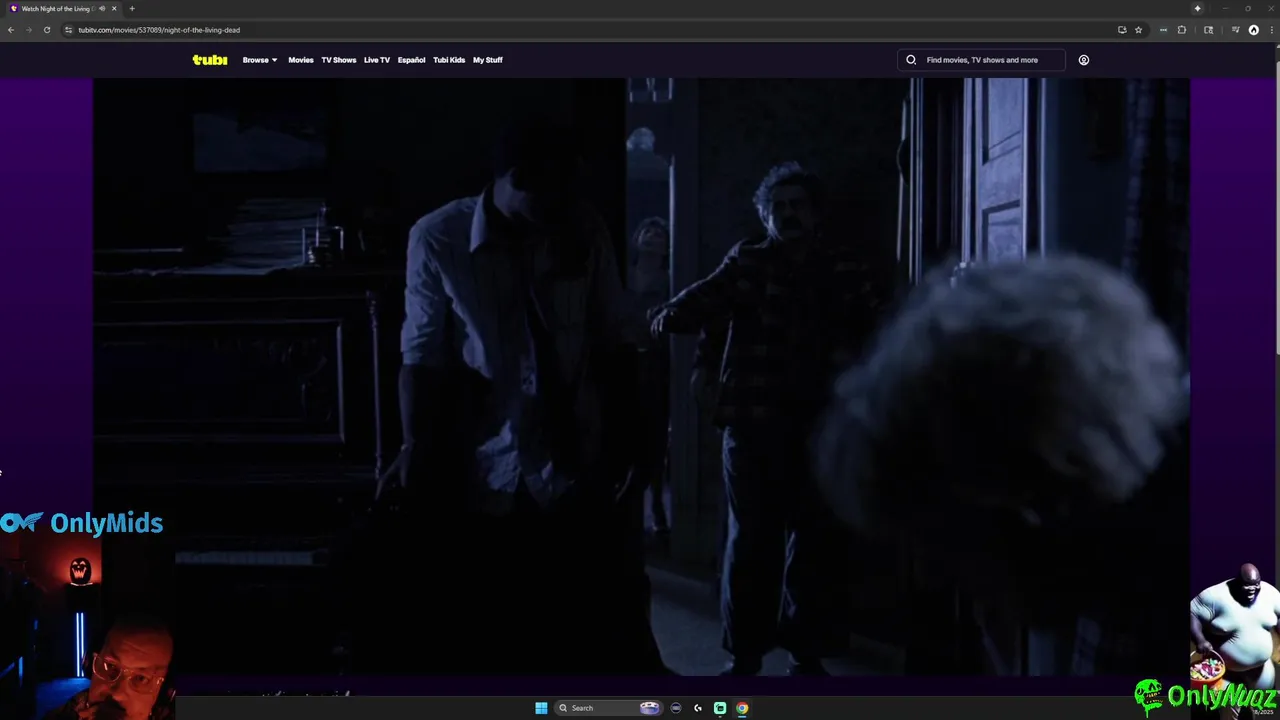Expand the Browse dropdown menu
This screenshot has width=1280, height=720.
[x=260, y=60]
